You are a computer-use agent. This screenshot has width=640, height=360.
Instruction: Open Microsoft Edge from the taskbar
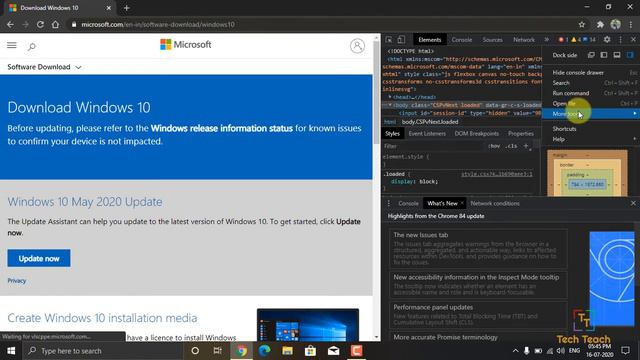(x=264, y=351)
